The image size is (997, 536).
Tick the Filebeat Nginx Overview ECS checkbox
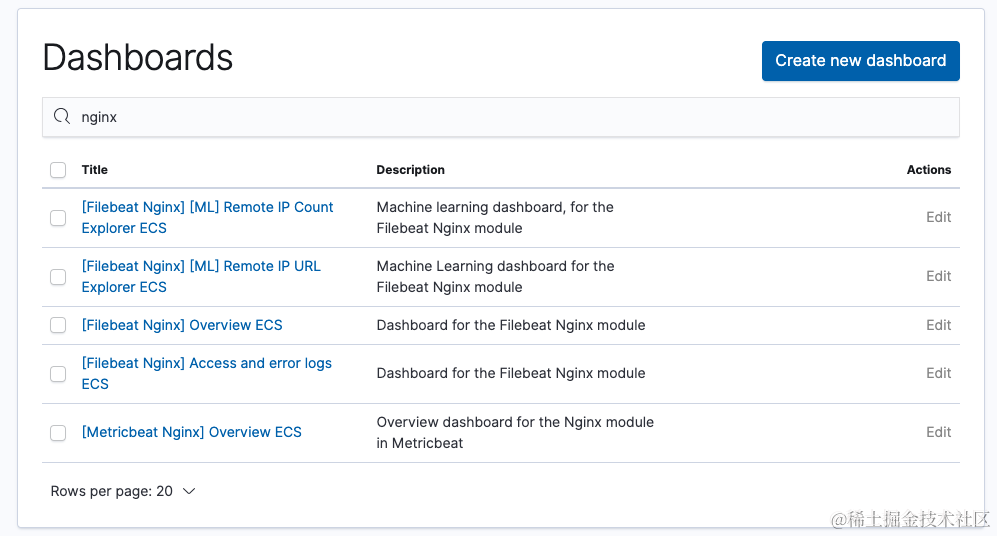pos(58,325)
